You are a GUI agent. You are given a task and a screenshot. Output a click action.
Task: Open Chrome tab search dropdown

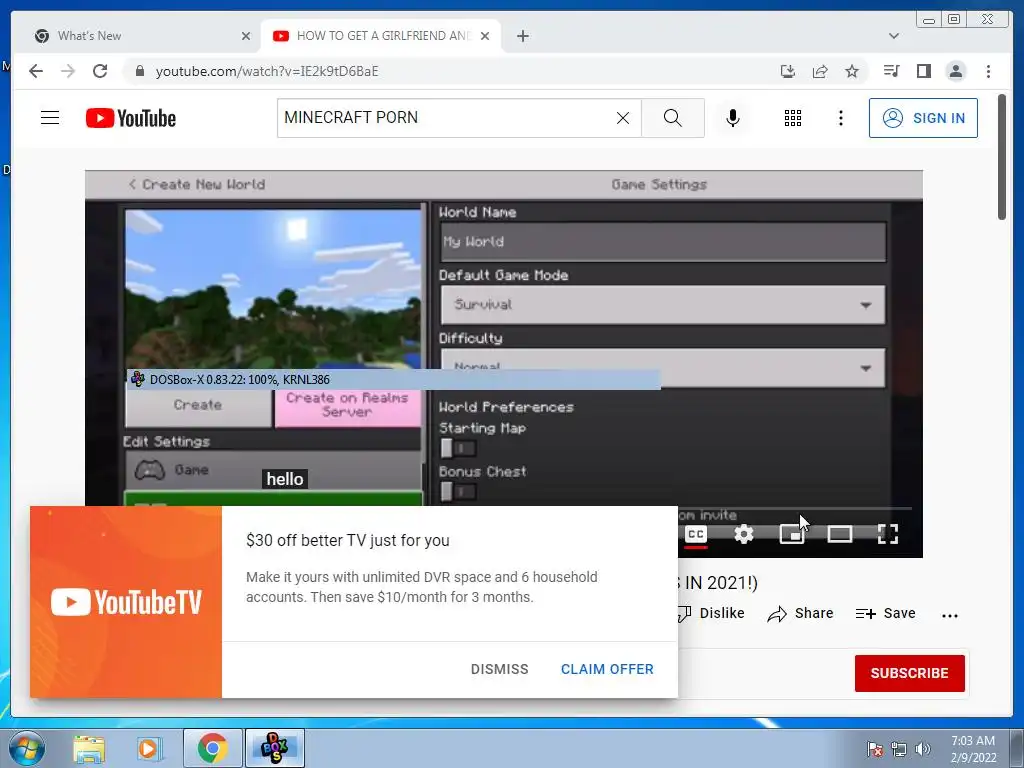[894, 36]
